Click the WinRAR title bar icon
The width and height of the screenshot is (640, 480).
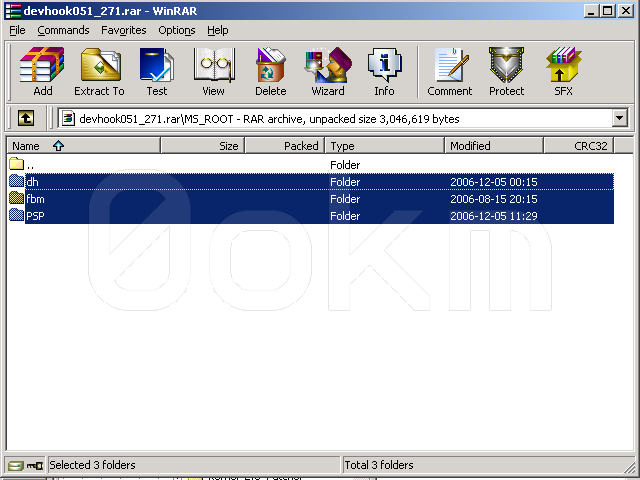tap(13, 10)
